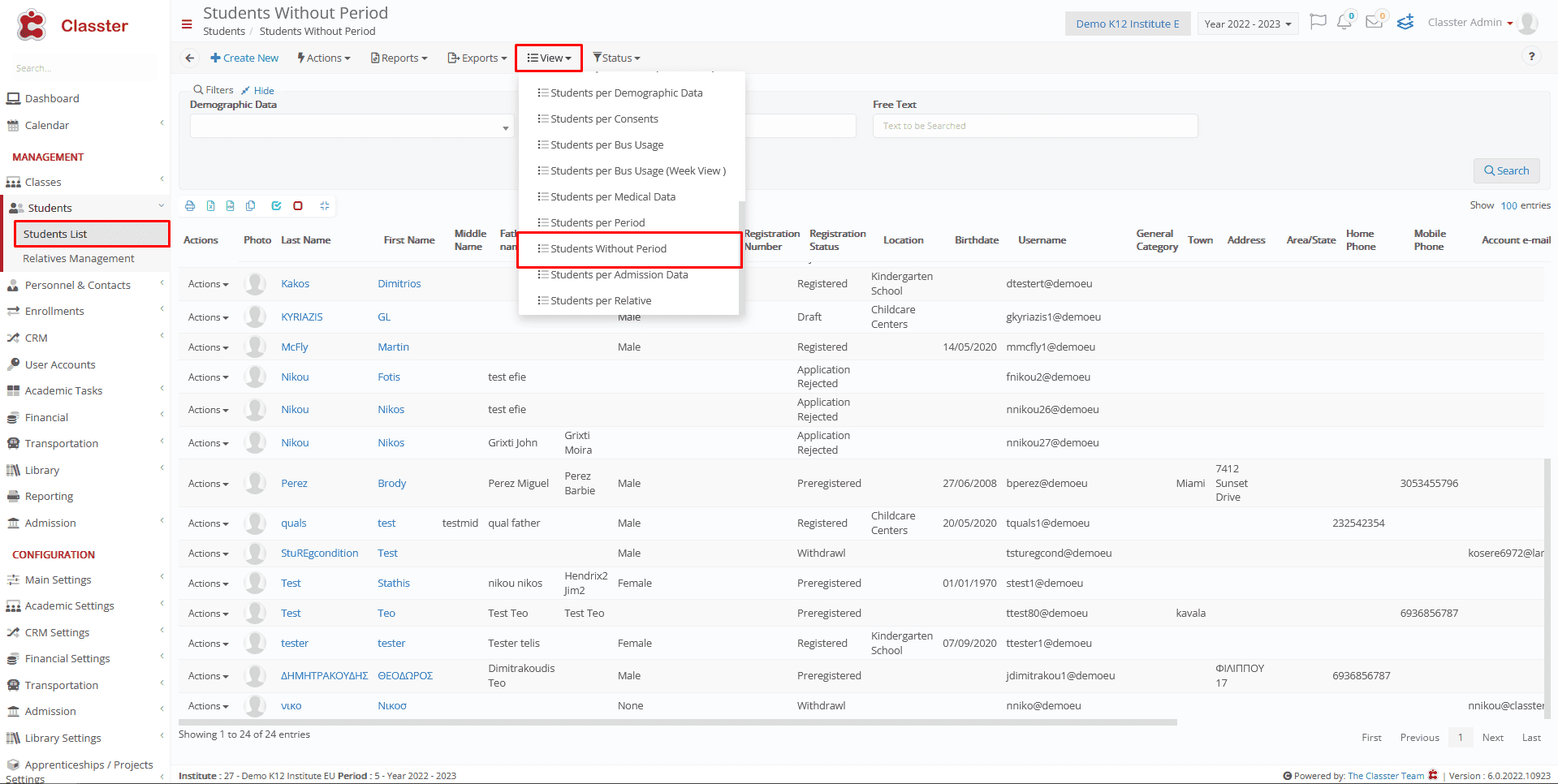Click the View dropdown button

click(549, 58)
